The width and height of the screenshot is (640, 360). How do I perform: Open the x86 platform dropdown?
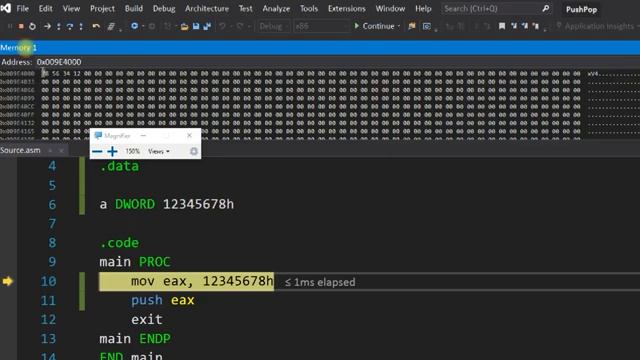coord(322,26)
